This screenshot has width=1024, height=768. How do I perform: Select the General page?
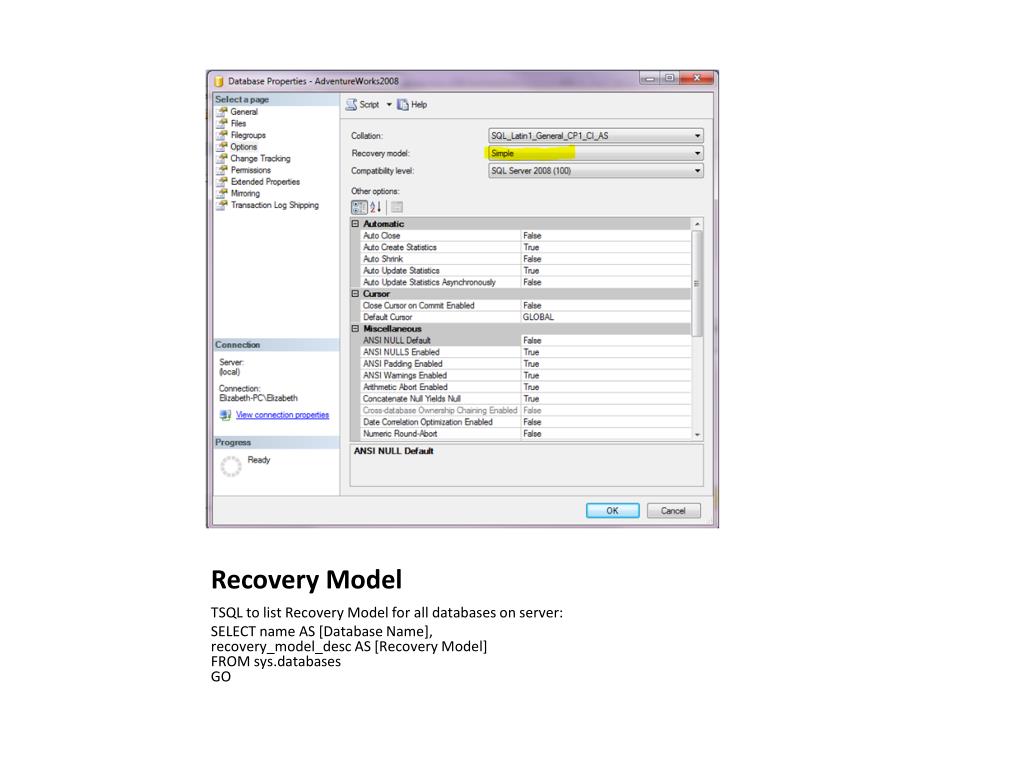pos(244,112)
